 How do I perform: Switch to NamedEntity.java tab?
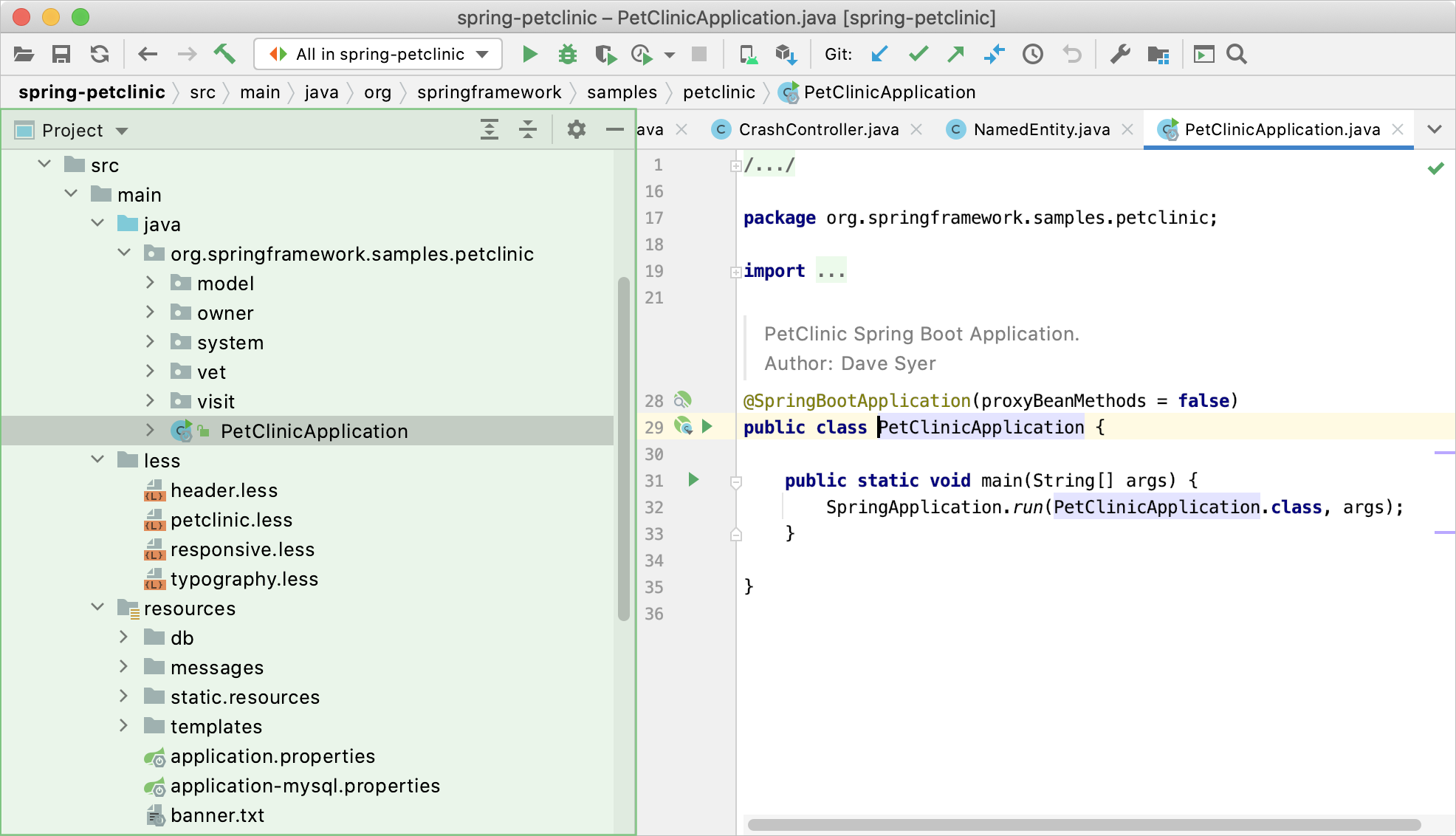click(x=1041, y=130)
